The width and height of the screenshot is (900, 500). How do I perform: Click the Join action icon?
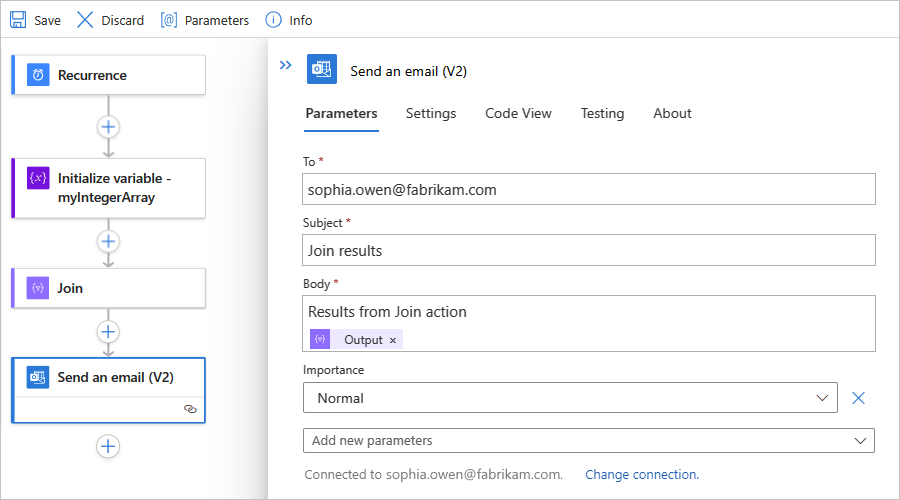pyautogui.click(x=38, y=288)
